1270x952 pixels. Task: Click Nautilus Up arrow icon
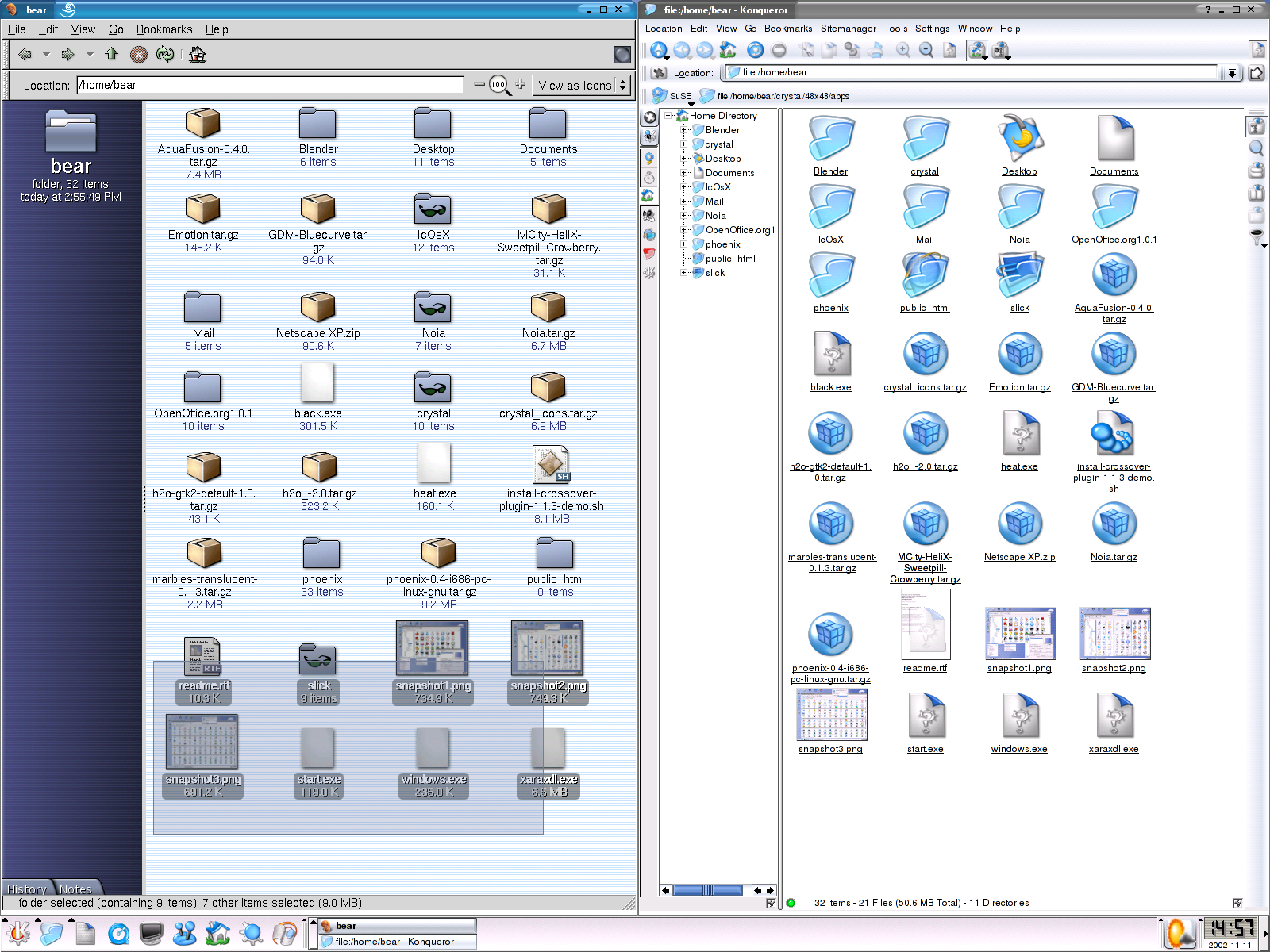click(x=111, y=54)
